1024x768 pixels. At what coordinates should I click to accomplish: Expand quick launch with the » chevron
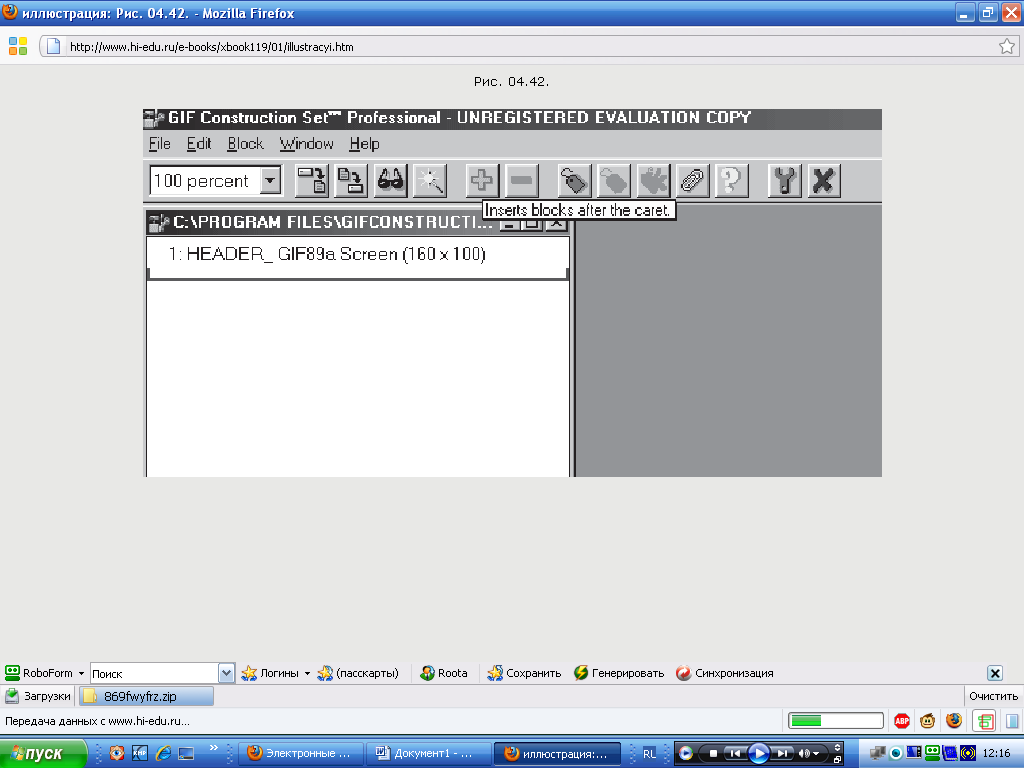(x=213, y=748)
